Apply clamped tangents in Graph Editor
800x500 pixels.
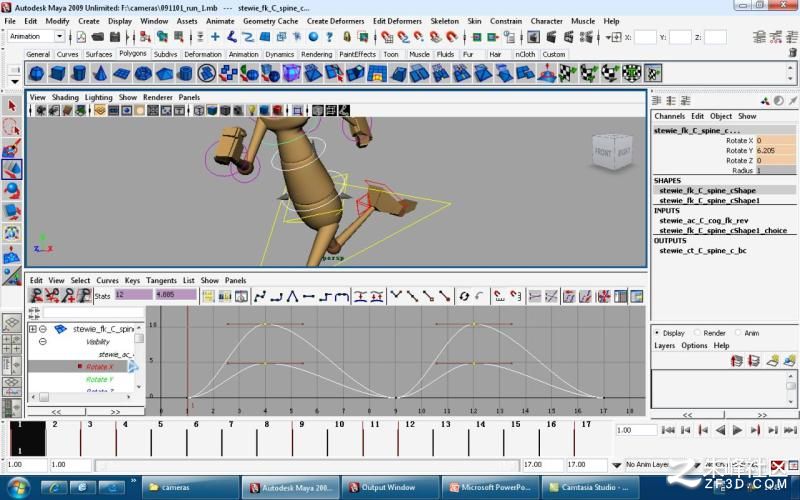[276, 296]
